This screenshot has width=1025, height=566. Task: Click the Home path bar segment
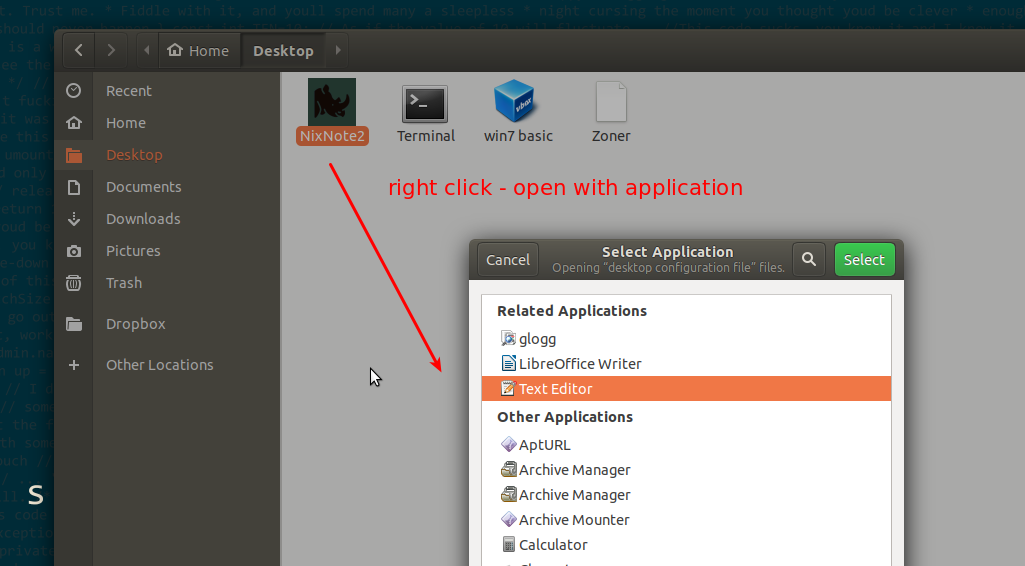(198, 50)
